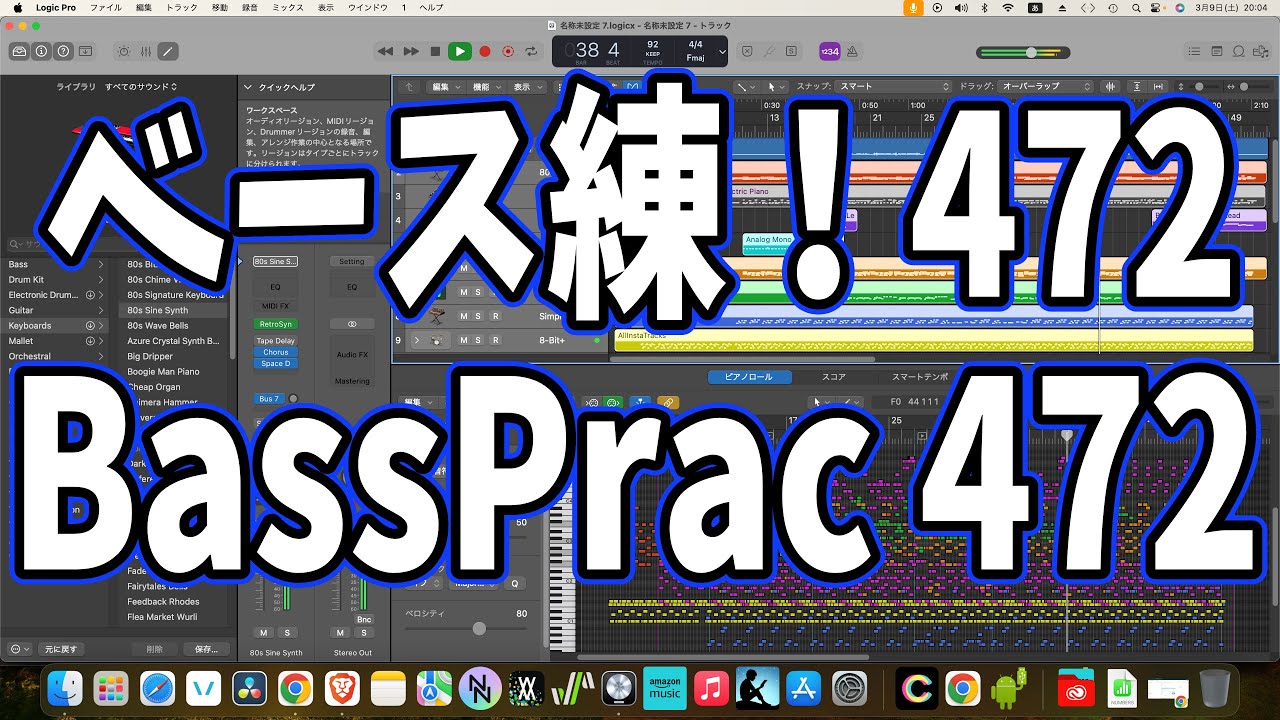Open the Snap mode dropdown

tap(893, 87)
